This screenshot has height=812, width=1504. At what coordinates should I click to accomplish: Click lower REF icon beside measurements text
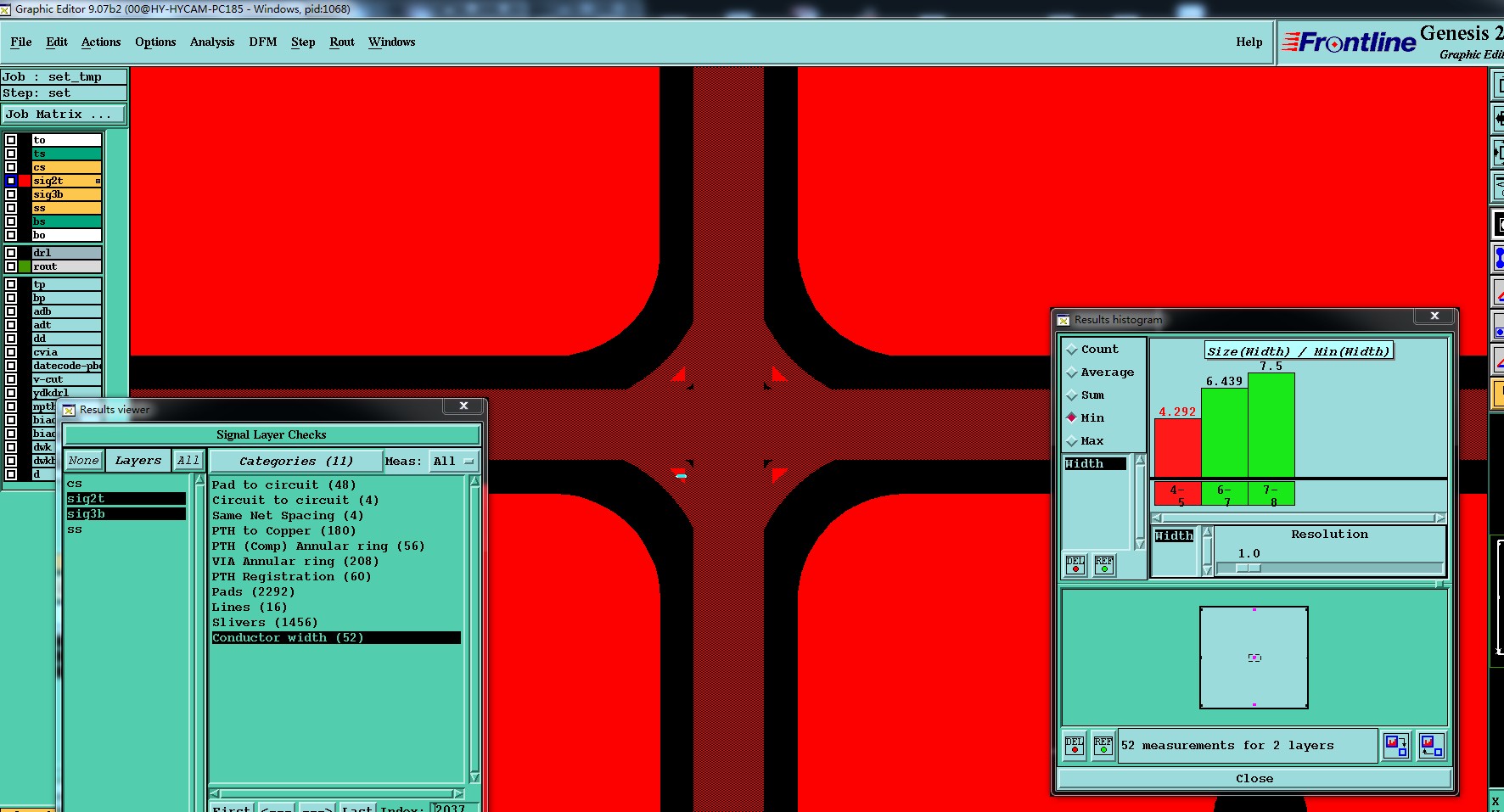[1103, 746]
